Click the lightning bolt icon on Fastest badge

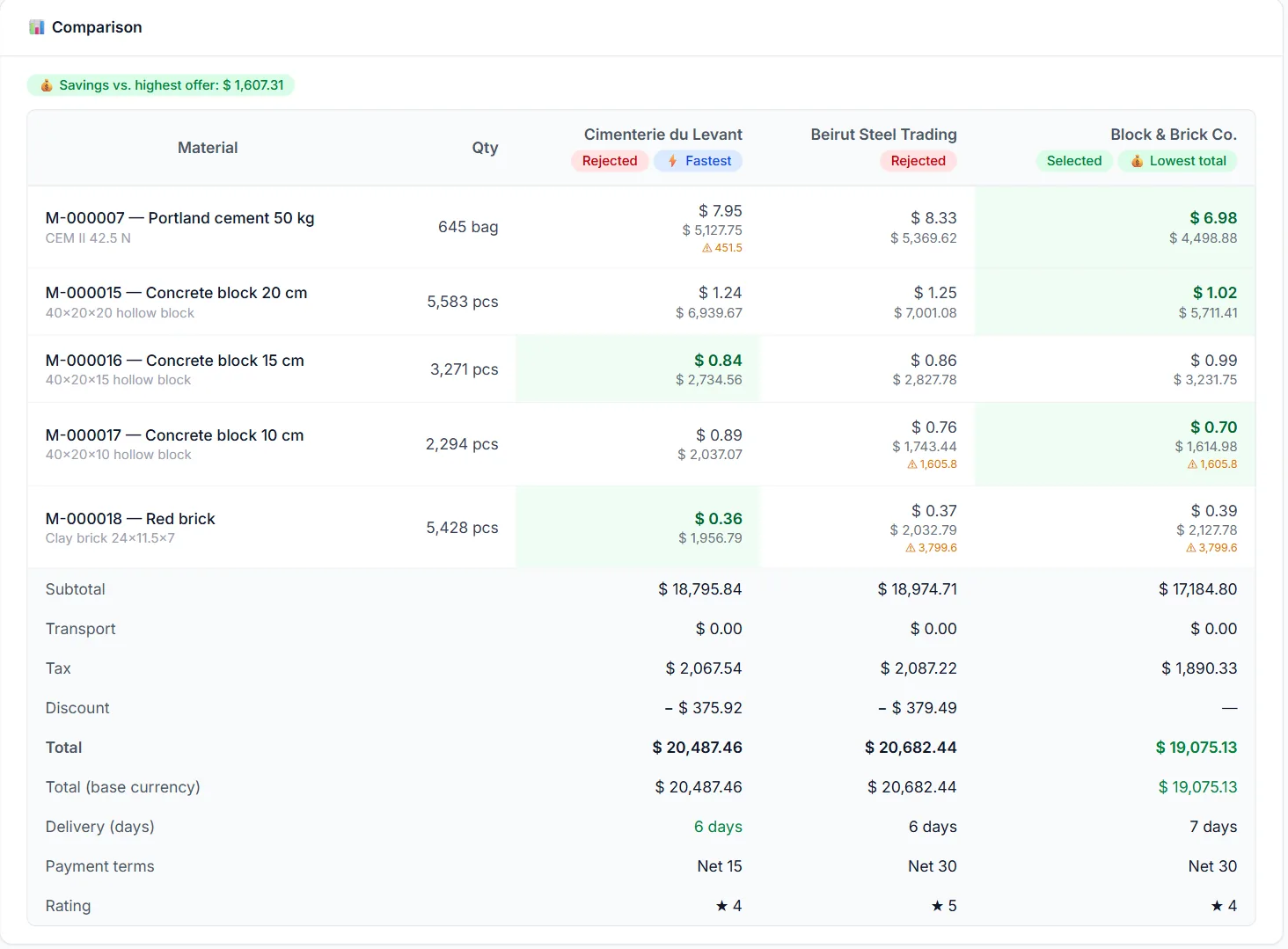(x=672, y=161)
